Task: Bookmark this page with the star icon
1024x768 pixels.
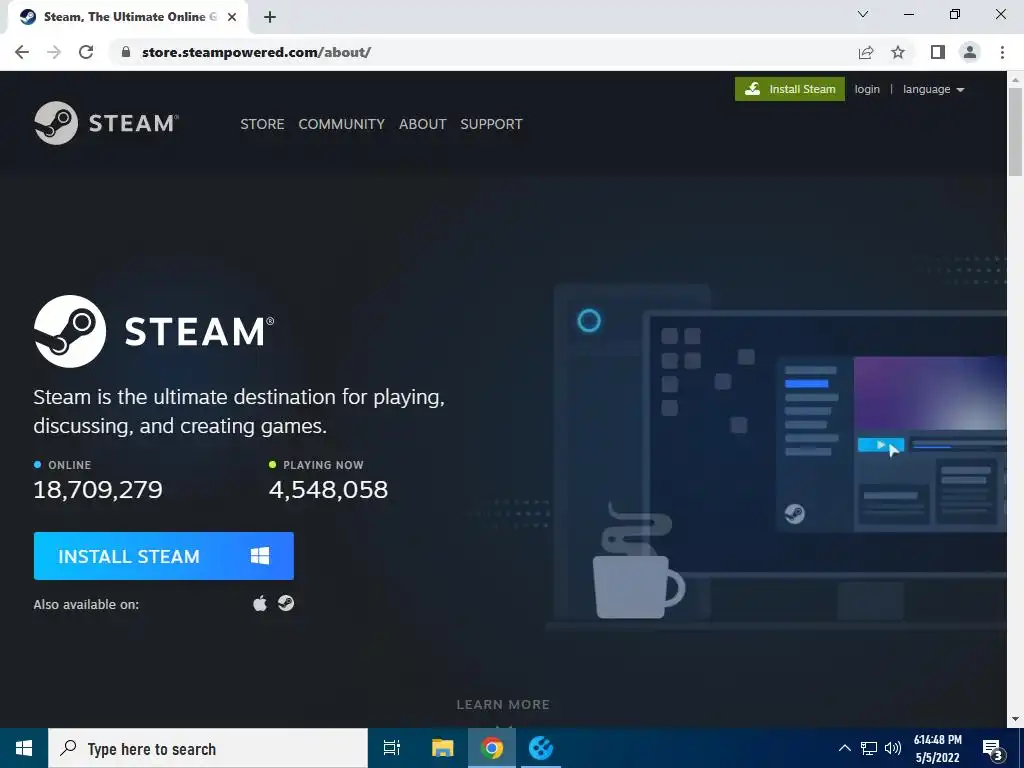Action: pyautogui.click(x=898, y=52)
